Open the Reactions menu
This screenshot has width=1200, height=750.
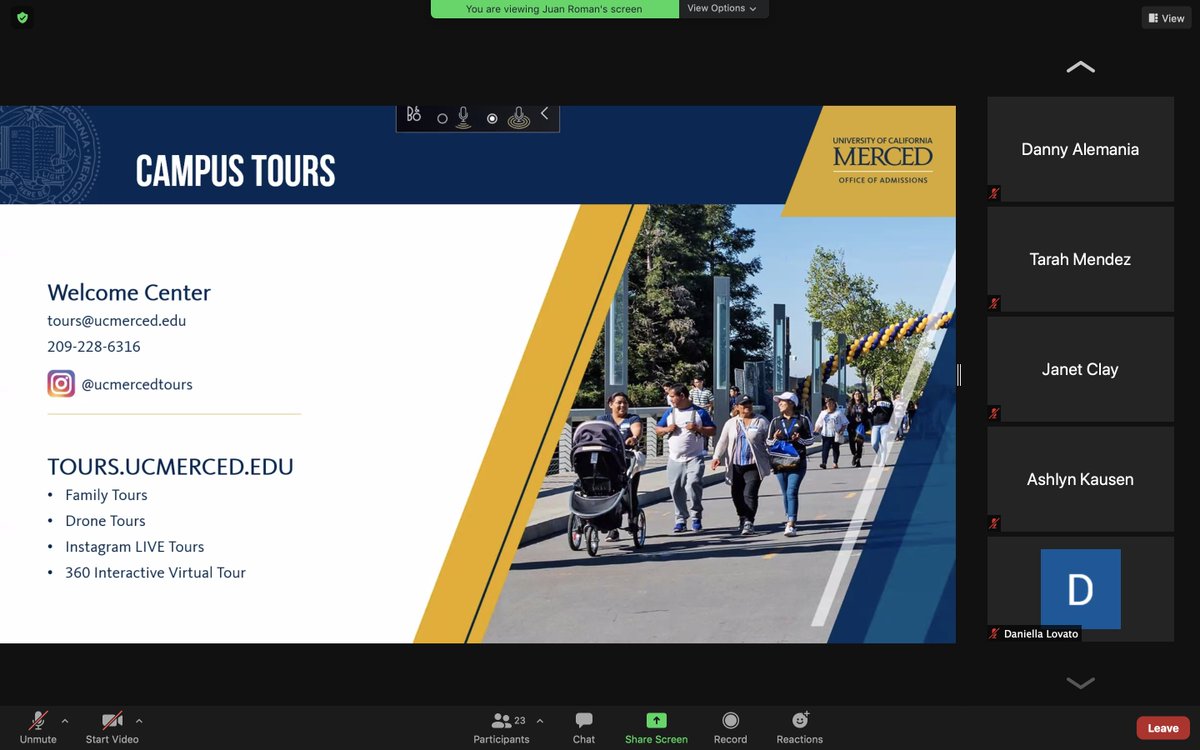pos(800,727)
